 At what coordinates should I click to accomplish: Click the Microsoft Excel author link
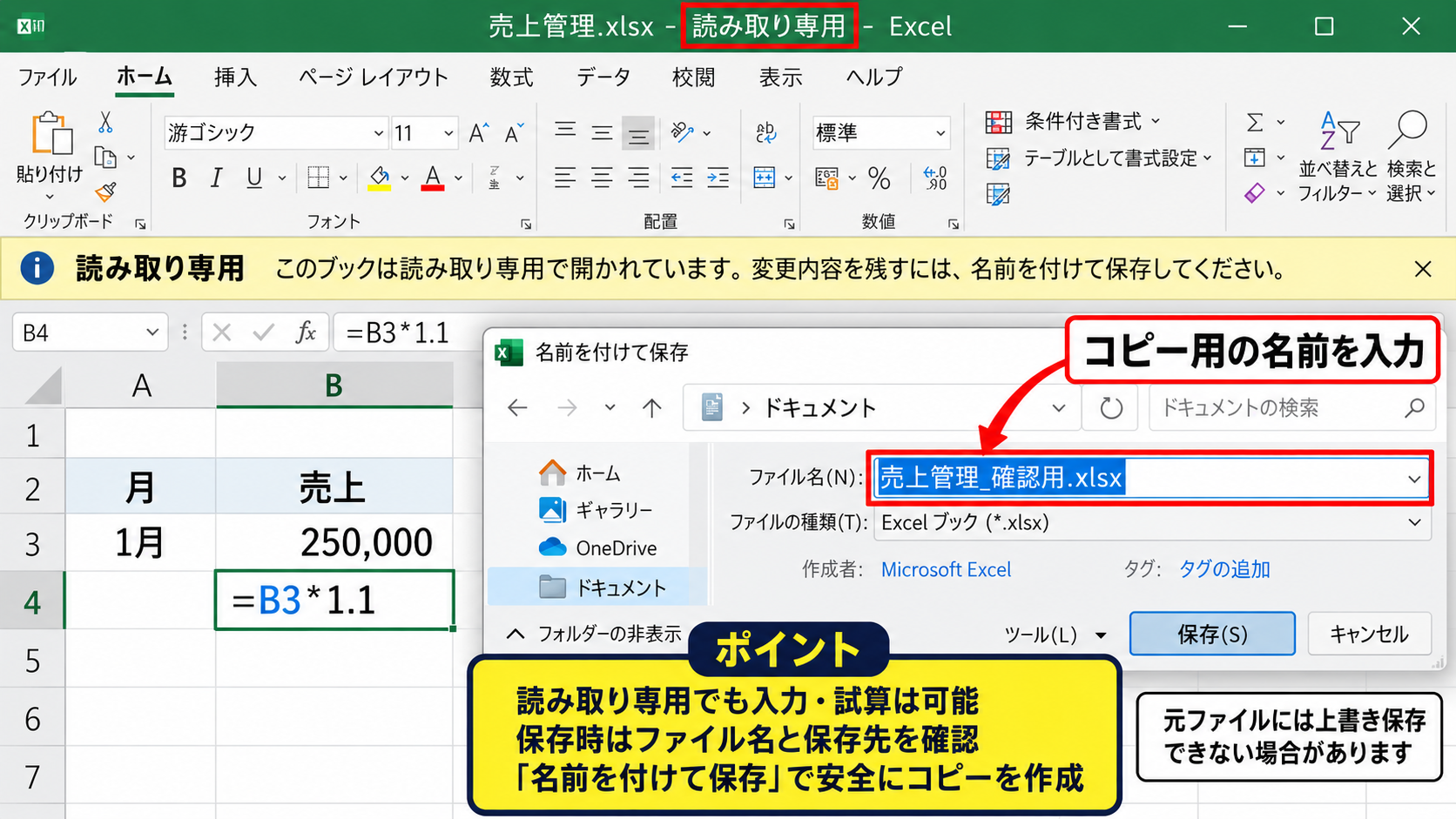point(946,569)
